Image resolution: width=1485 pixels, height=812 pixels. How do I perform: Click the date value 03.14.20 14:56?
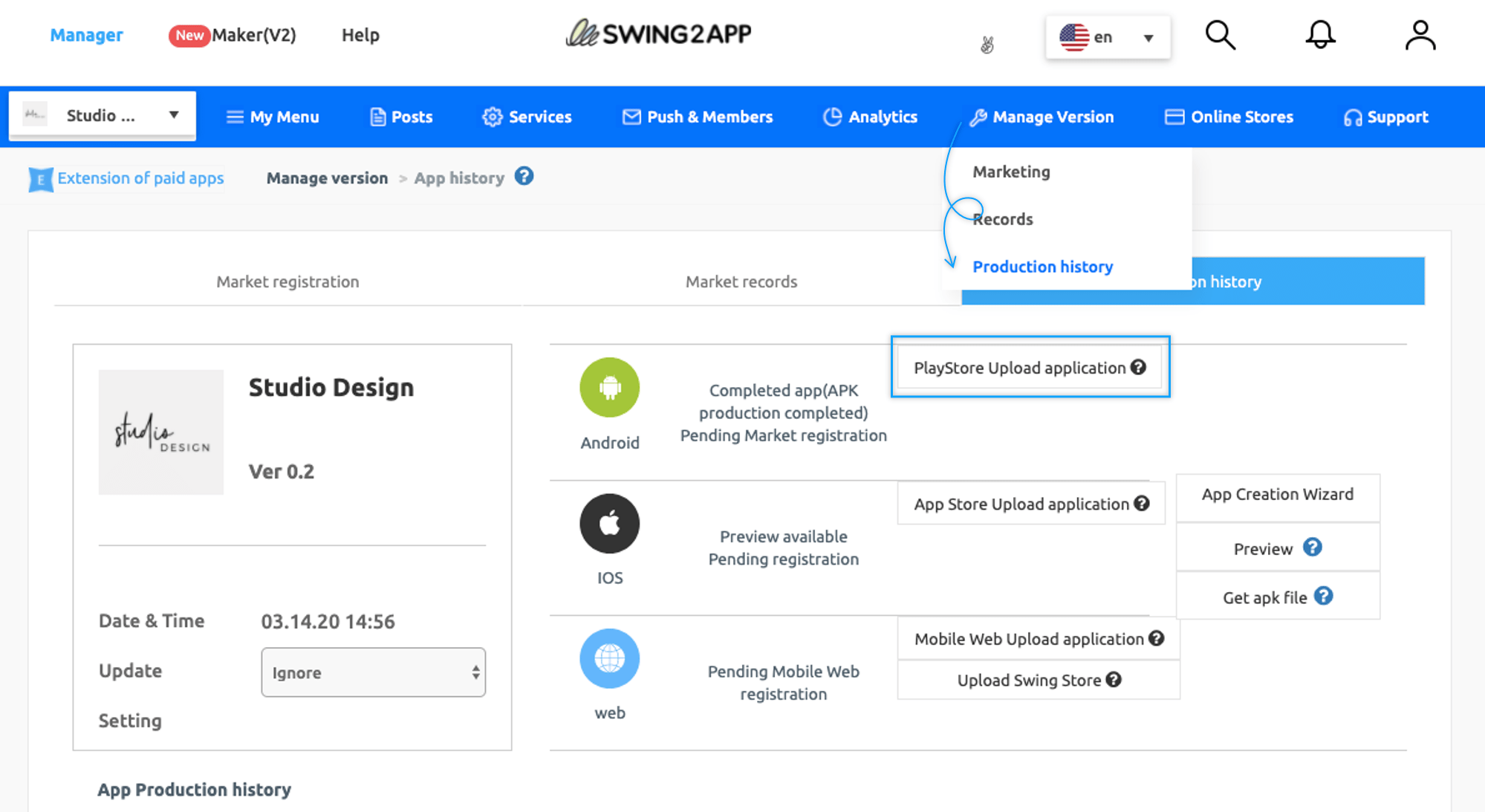[328, 621]
